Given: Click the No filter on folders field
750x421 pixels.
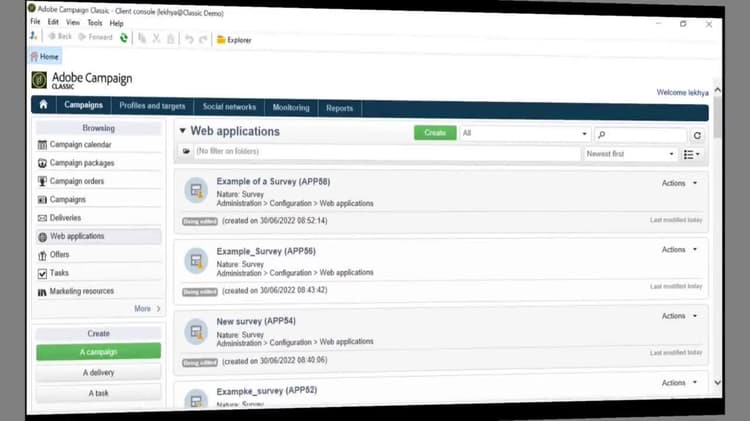Looking at the screenshot, I should (x=386, y=153).
